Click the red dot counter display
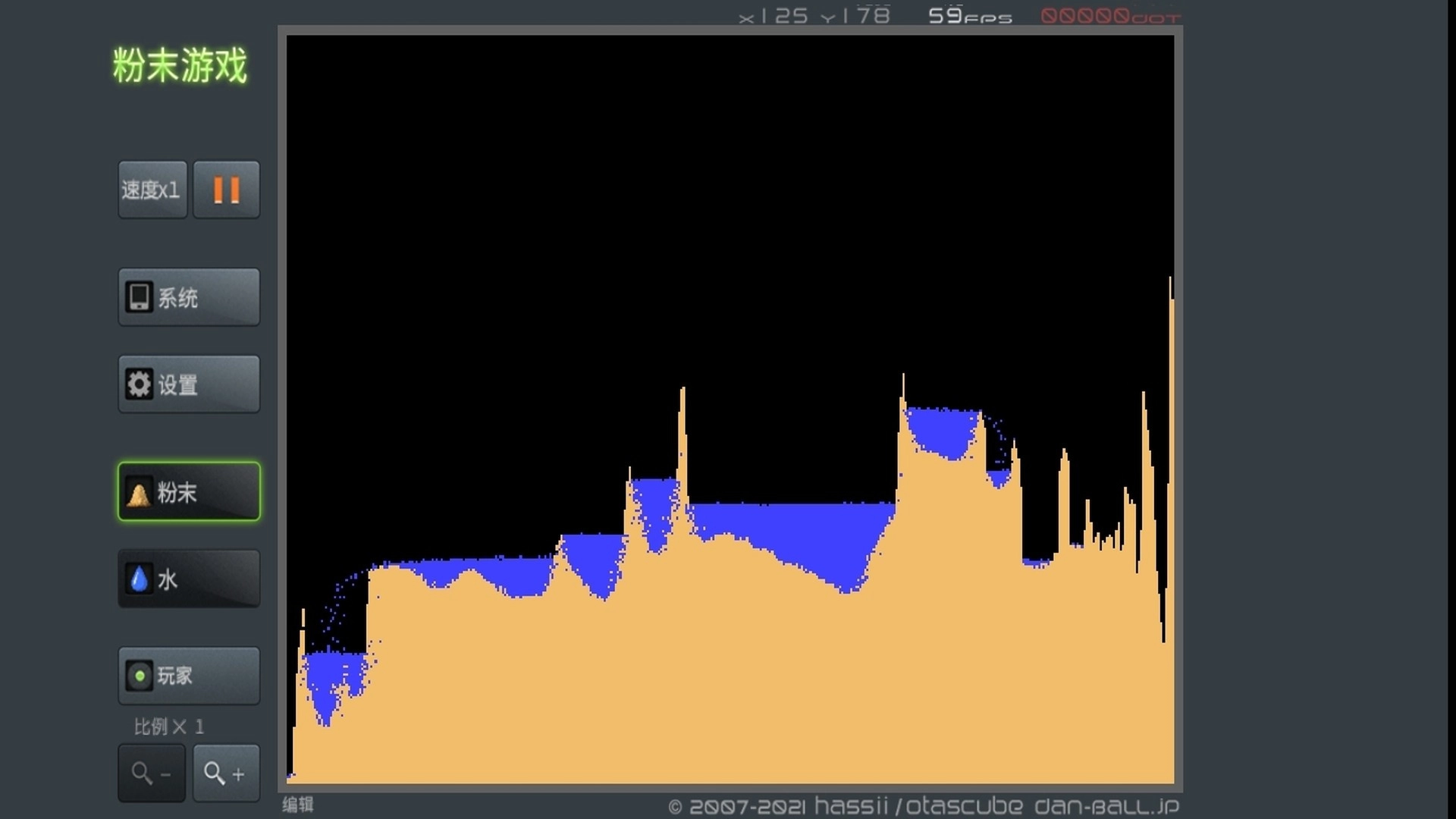This screenshot has width=1456, height=819. coord(1109,16)
